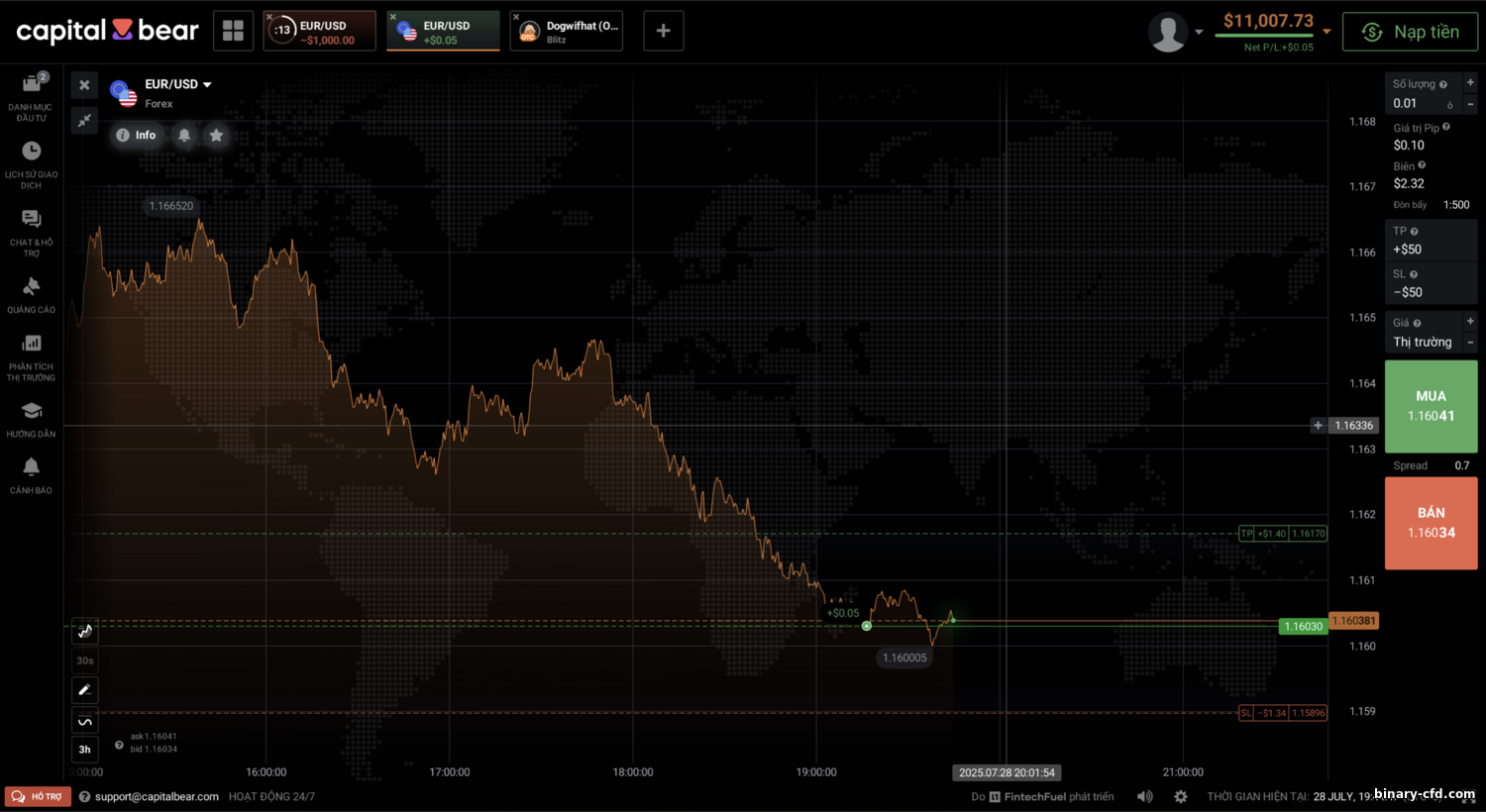
Task: Toggle the price alert bell for EUR/USD
Action: coord(184,136)
